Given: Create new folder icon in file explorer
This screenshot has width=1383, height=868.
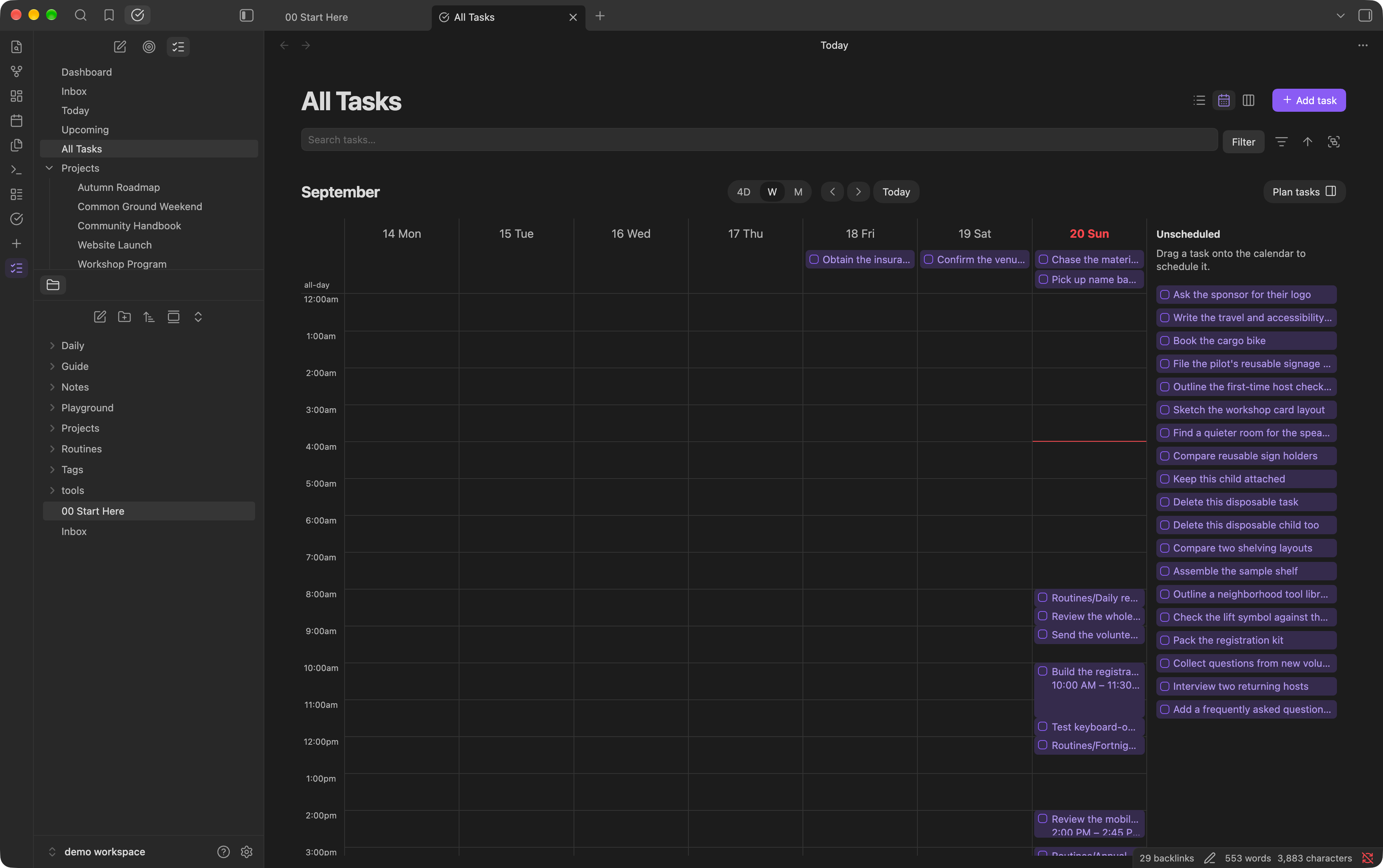Looking at the screenshot, I should point(124,317).
